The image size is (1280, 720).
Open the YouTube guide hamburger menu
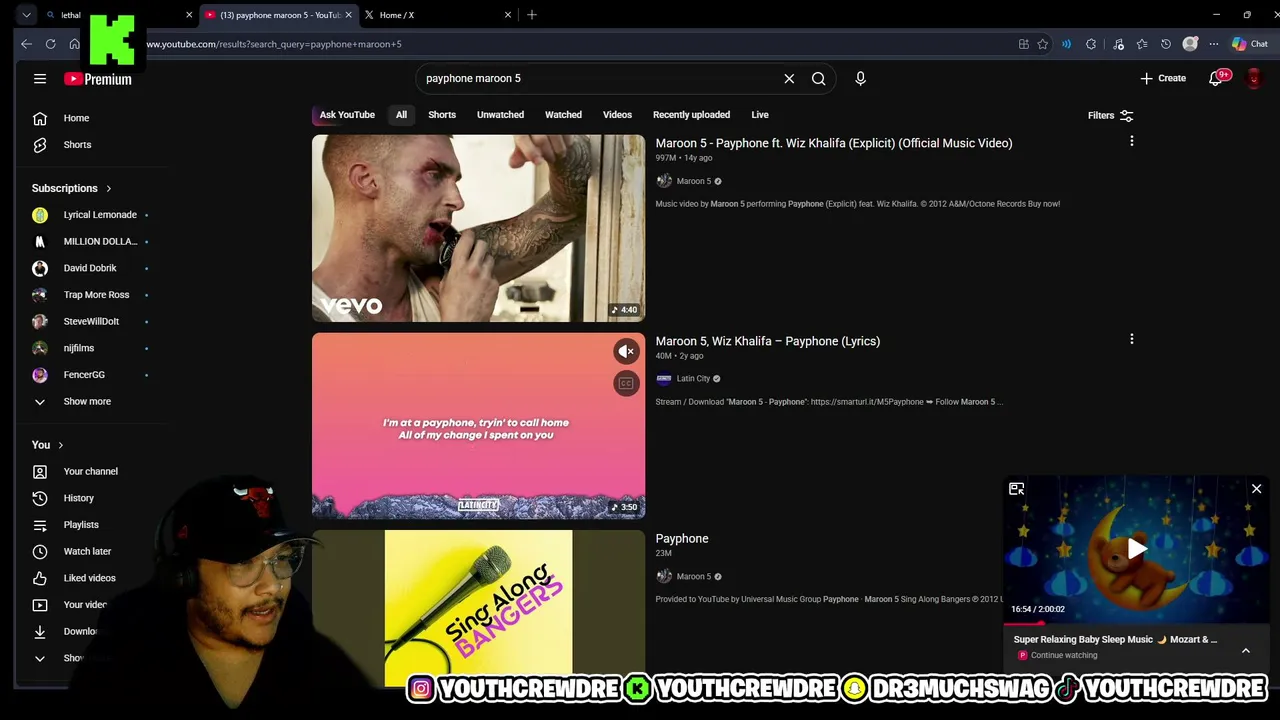point(40,79)
